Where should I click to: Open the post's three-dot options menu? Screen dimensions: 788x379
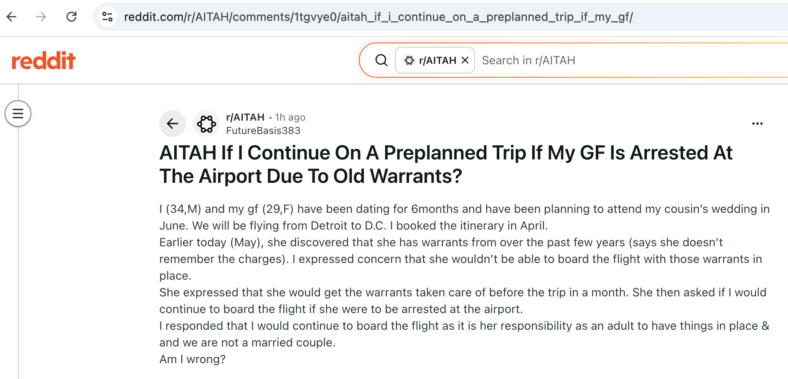coord(757,124)
